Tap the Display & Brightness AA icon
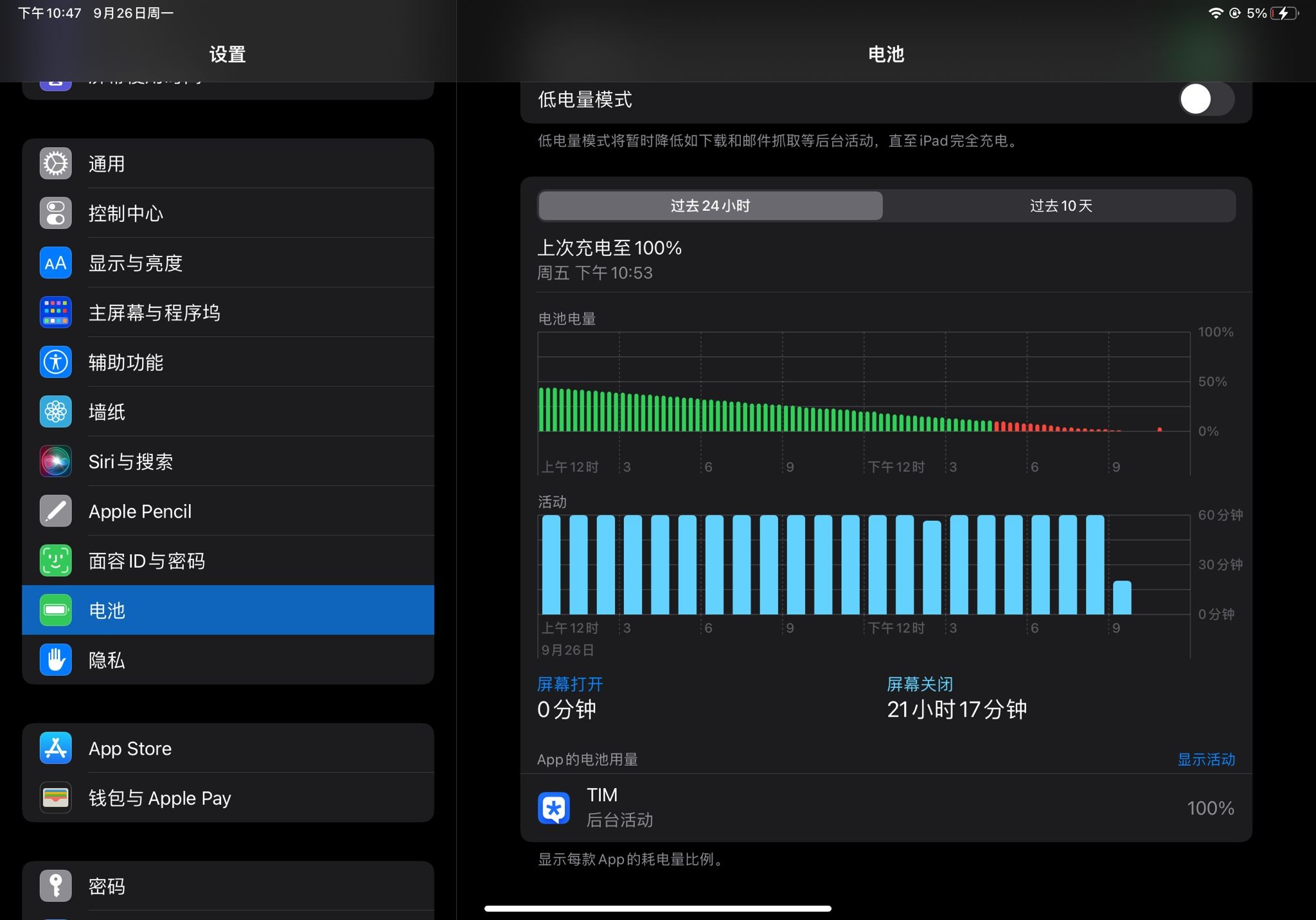The width and height of the screenshot is (1316, 920). (x=56, y=263)
